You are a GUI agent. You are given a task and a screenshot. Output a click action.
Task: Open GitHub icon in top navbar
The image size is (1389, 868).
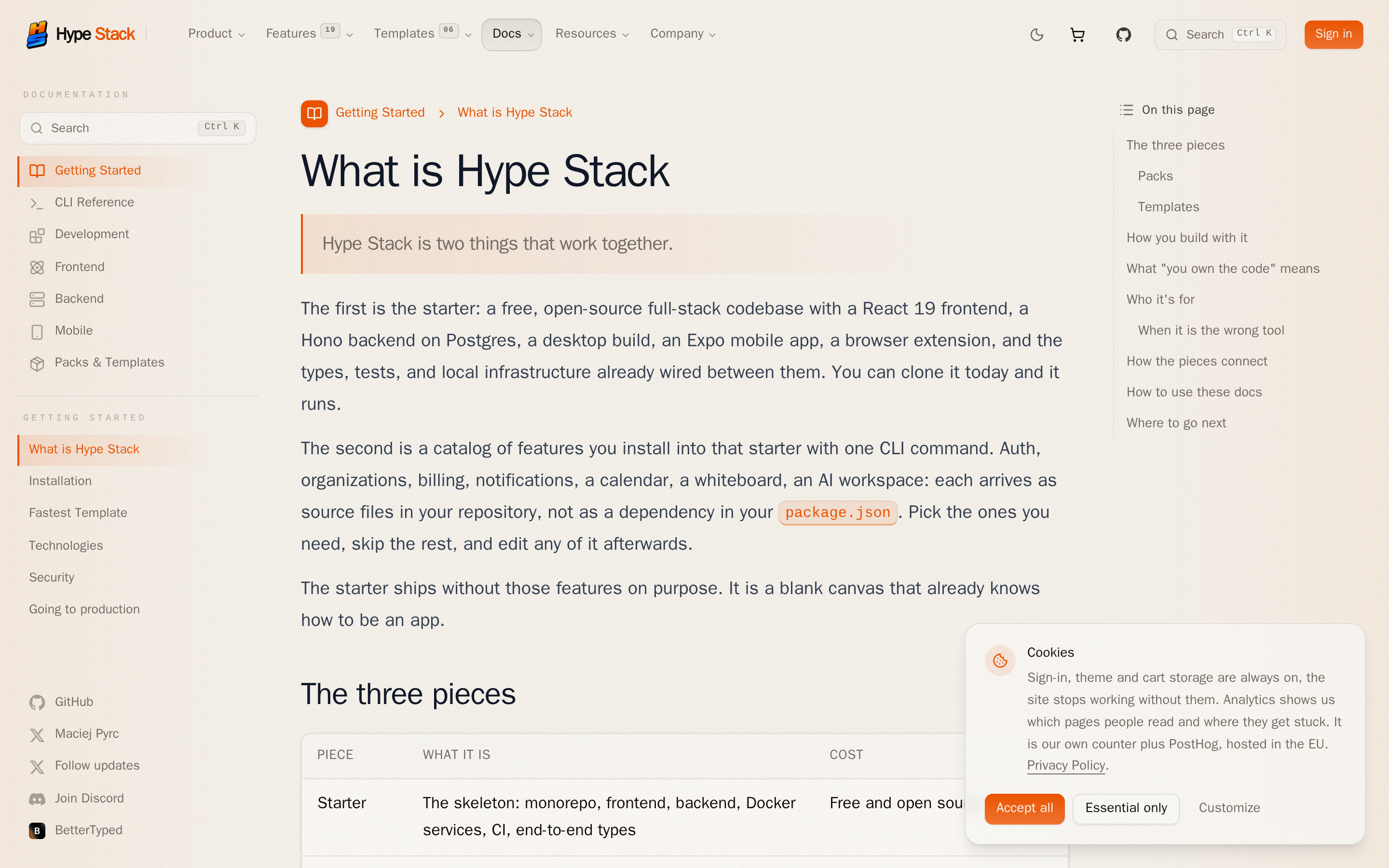(1123, 34)
